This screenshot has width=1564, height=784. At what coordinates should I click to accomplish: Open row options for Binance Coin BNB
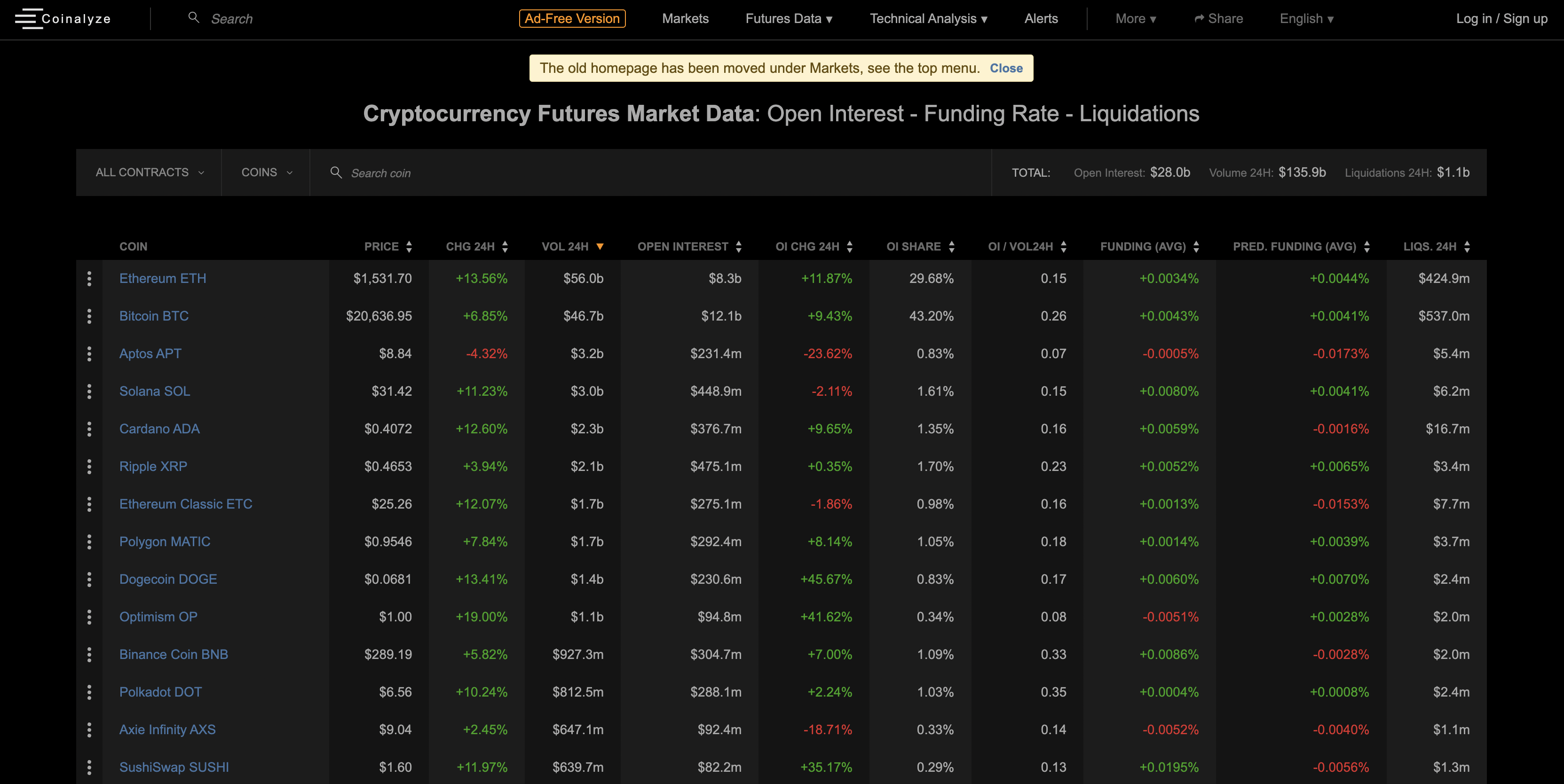(89, 655)
